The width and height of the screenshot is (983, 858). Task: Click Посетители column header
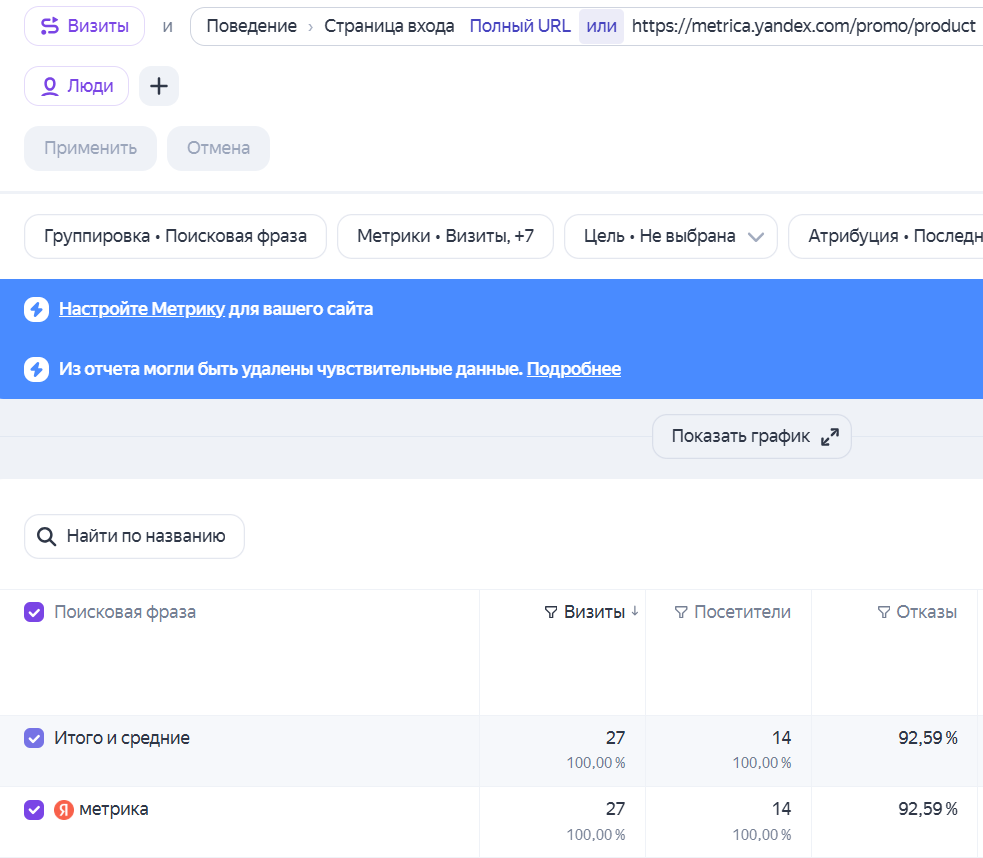(x=742, y=612)
